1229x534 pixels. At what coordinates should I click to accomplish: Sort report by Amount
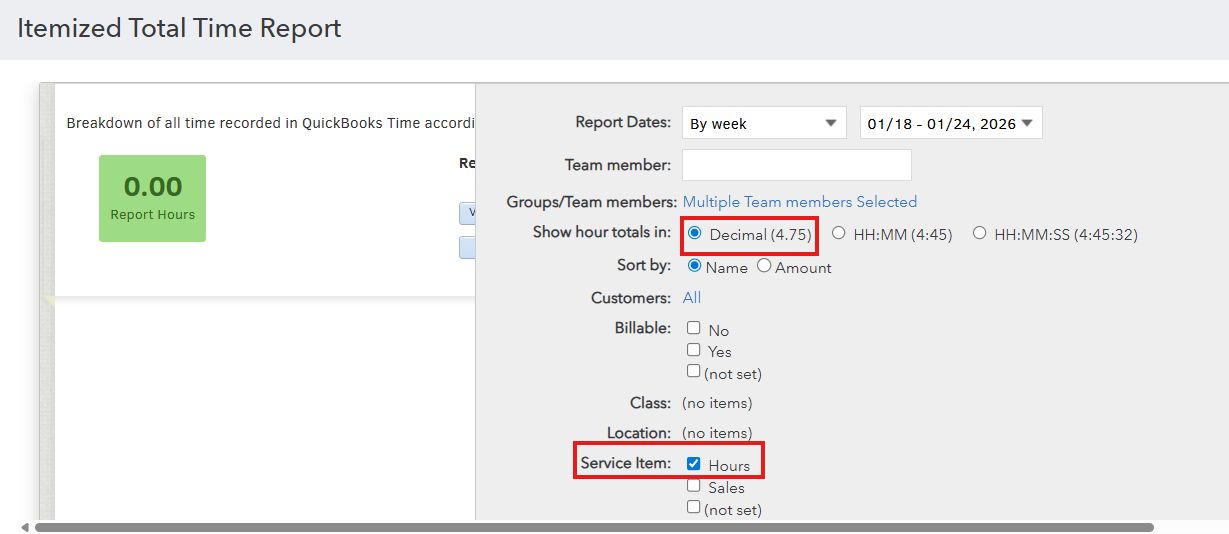764,267
